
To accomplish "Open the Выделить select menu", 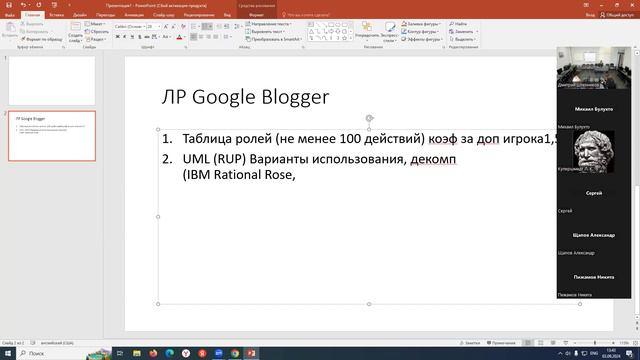I will pyautogui.click(x=462, y=39).
